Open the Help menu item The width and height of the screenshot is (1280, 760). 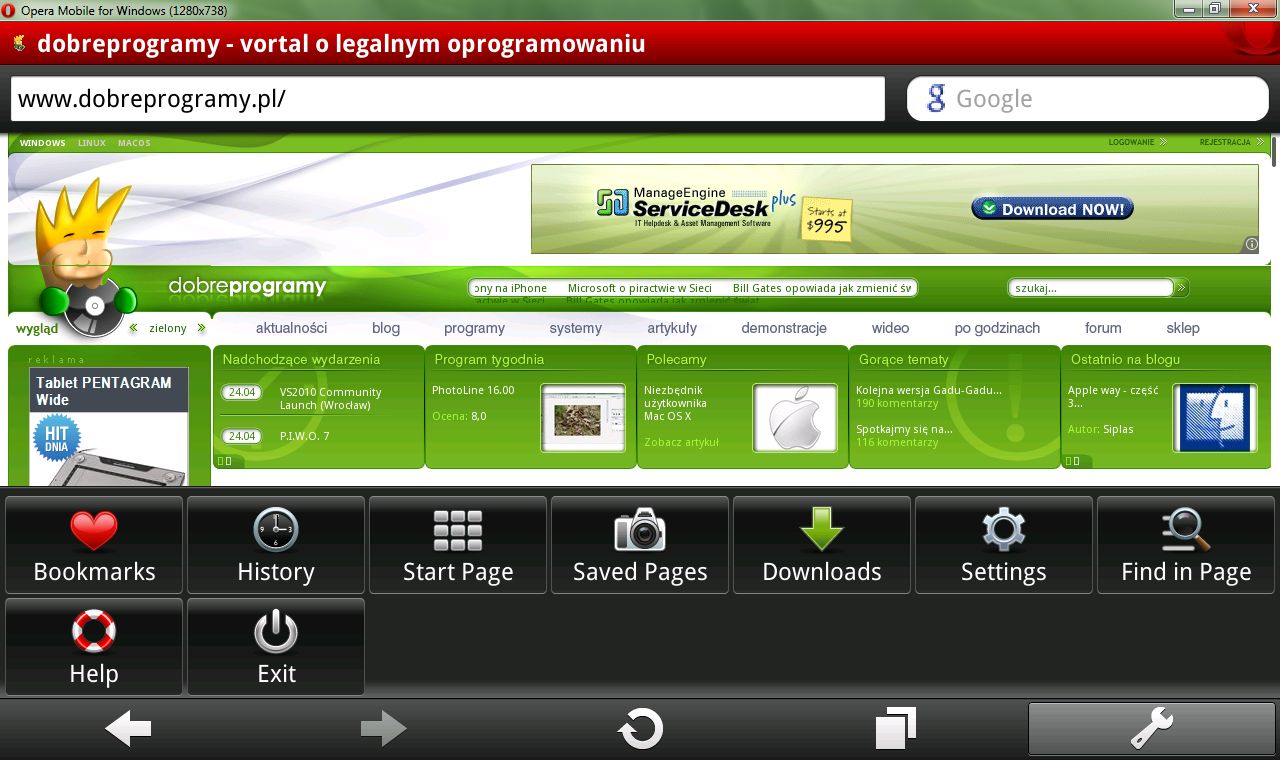(x=94, y=647)
